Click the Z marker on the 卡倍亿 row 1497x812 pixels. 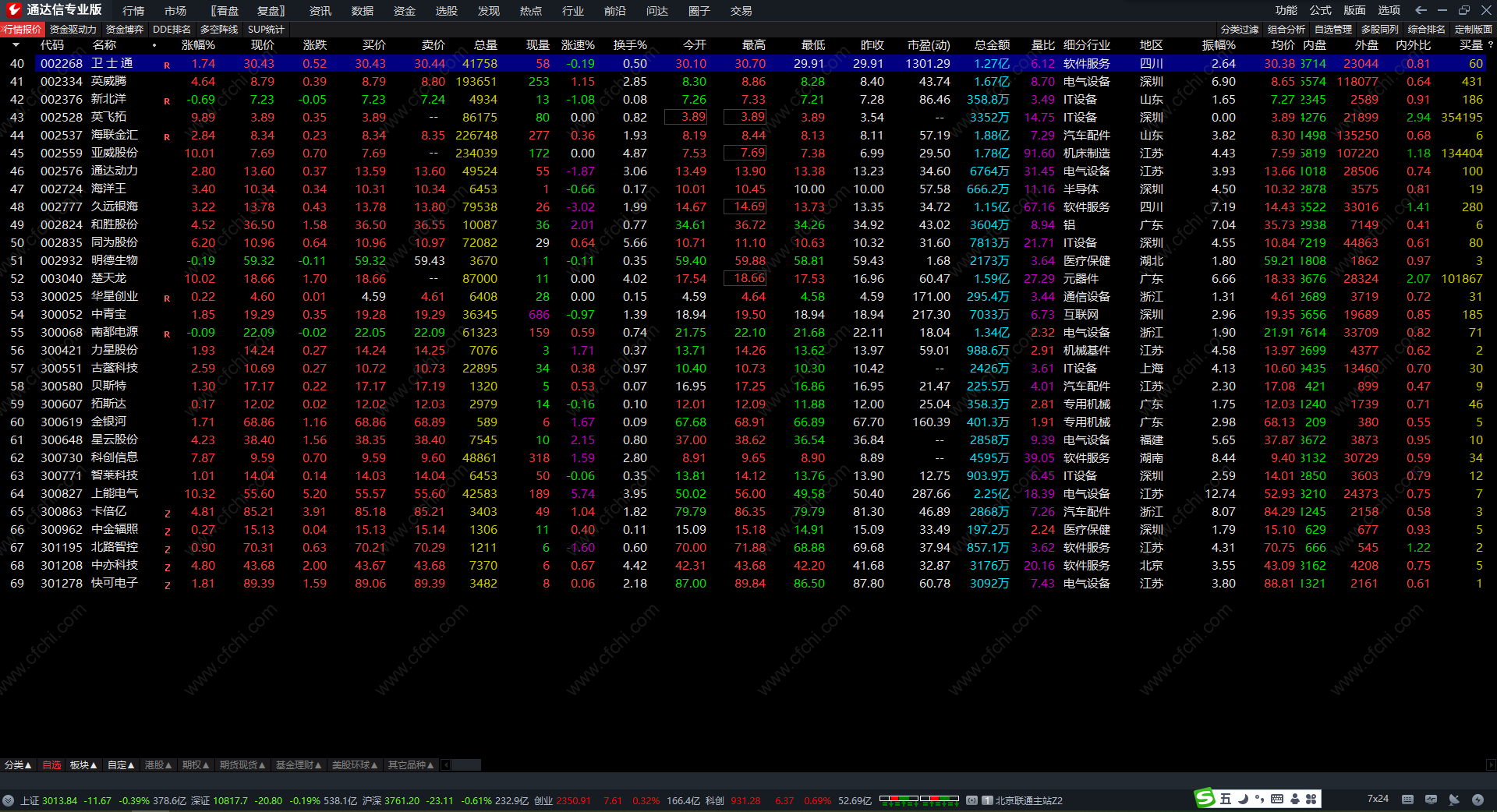coord(167,514)
